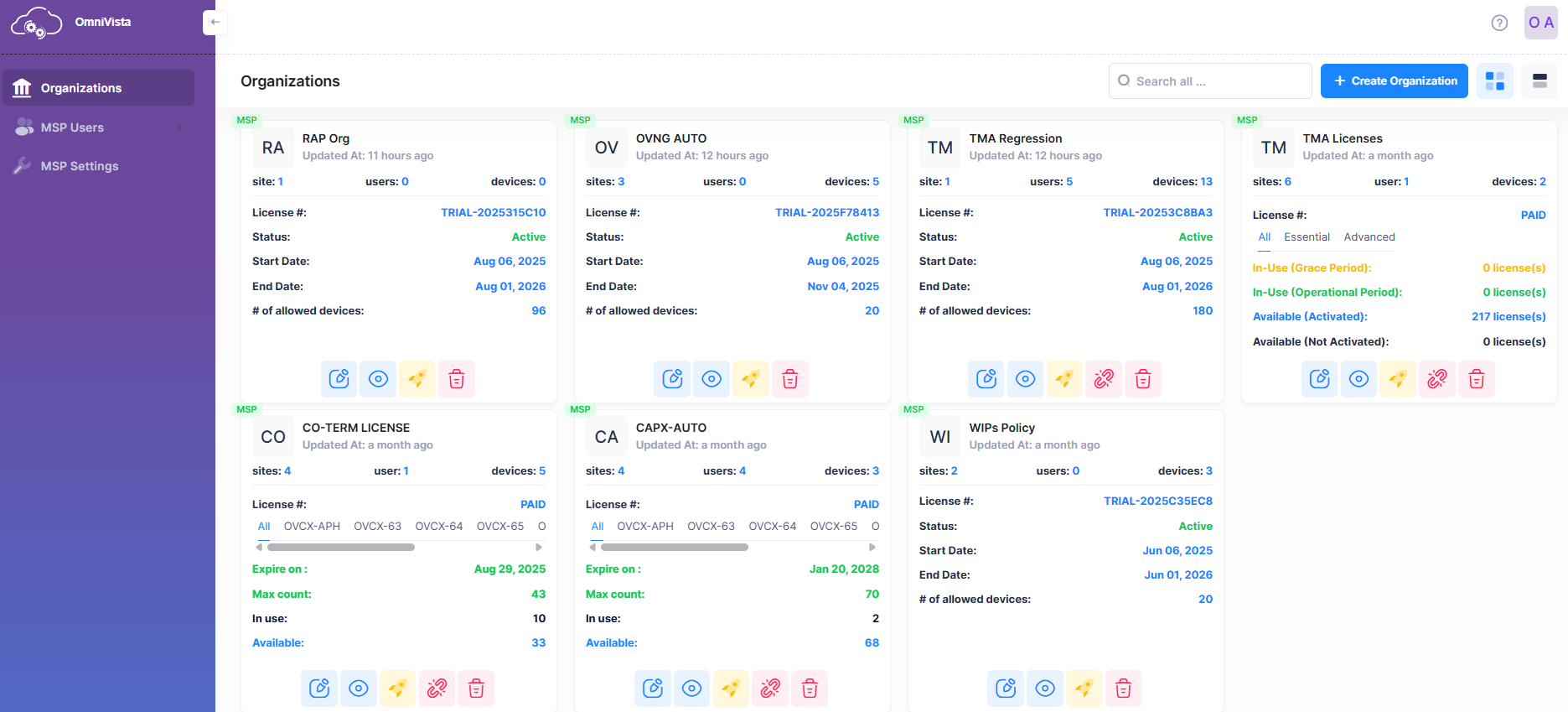Viewport: 1568px width, 712px height.
Task: Switch to list view layout
Action: (1540, 81)
